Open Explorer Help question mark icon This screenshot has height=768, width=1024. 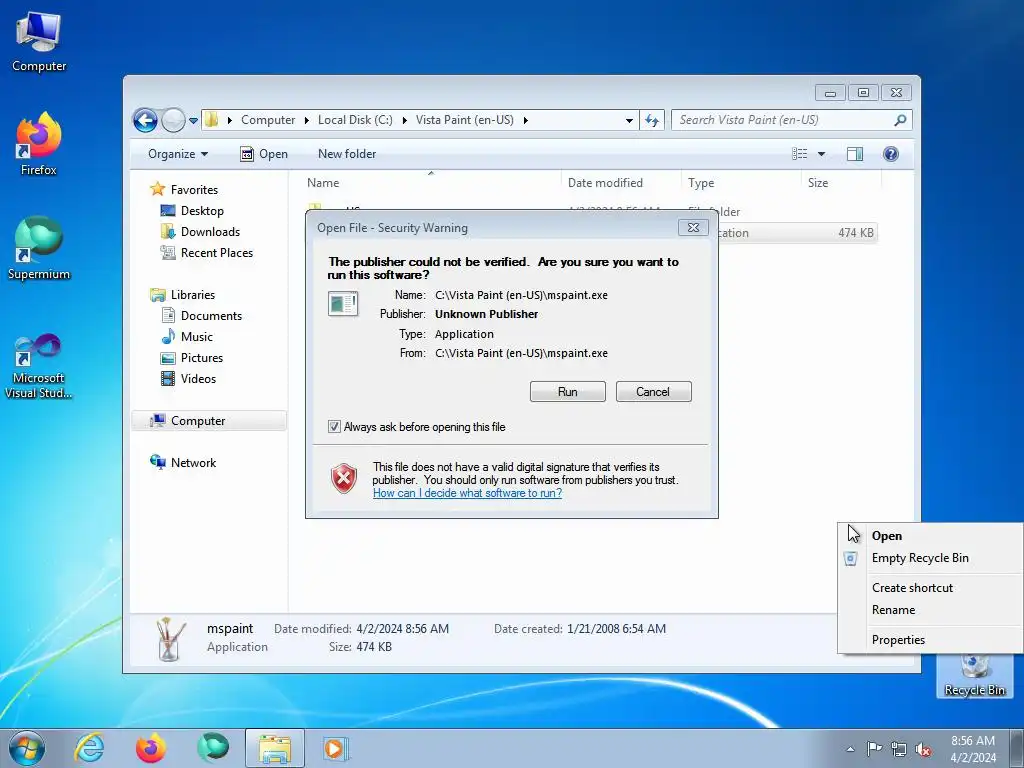pos(891,154)
